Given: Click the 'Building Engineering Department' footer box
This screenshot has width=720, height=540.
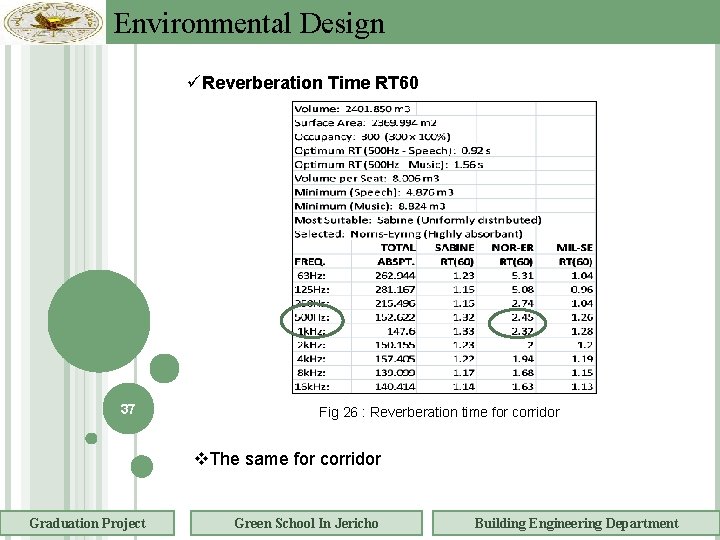Looking at the screenshot, I should click(576, 523).
